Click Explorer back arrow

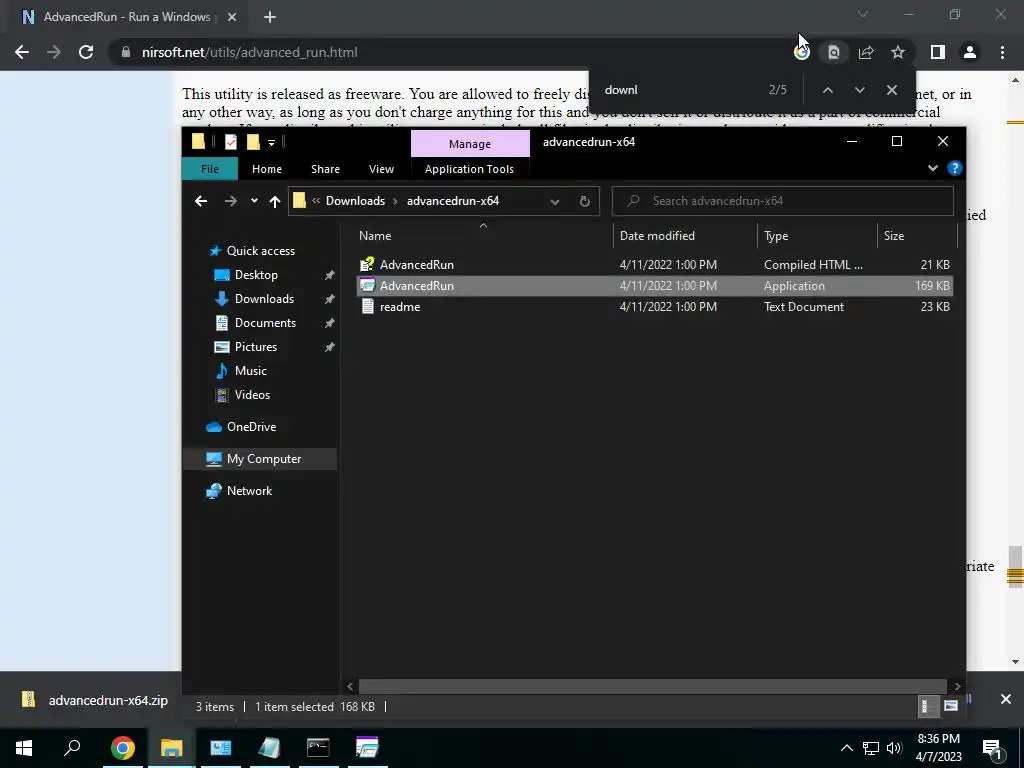[200, 201]
